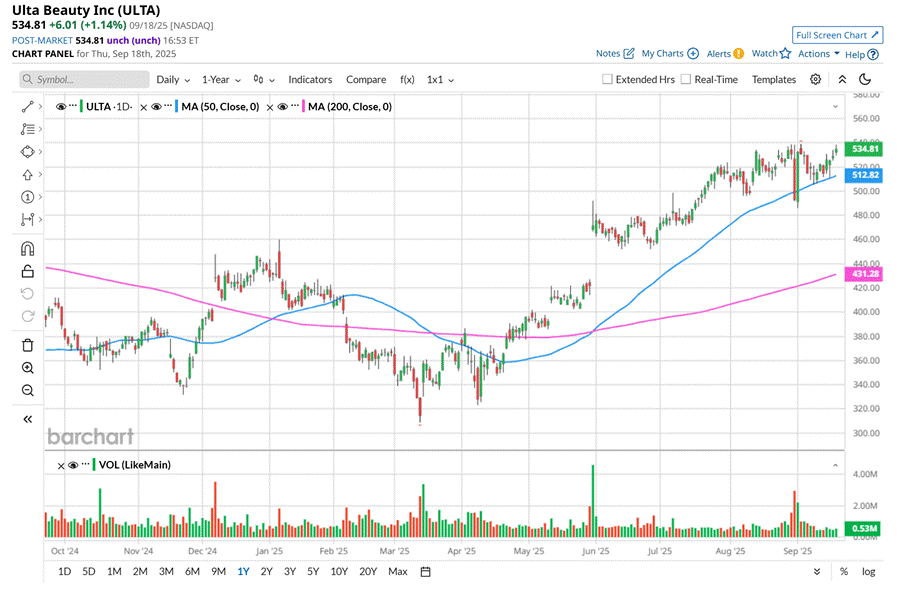This screenshot has width=903, height=590.
Task: Zoom in on the chart
Action: 27,368
